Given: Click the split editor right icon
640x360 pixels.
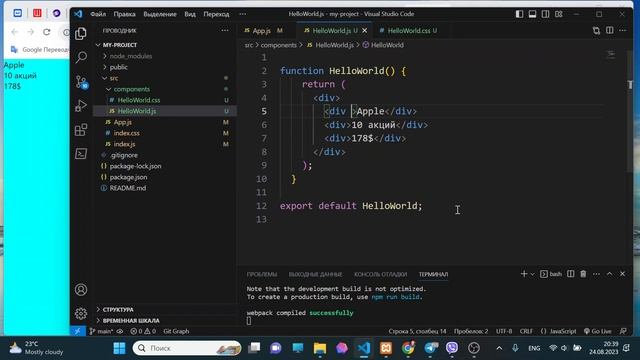Looking at the screenshot, I should coord(609,30).
